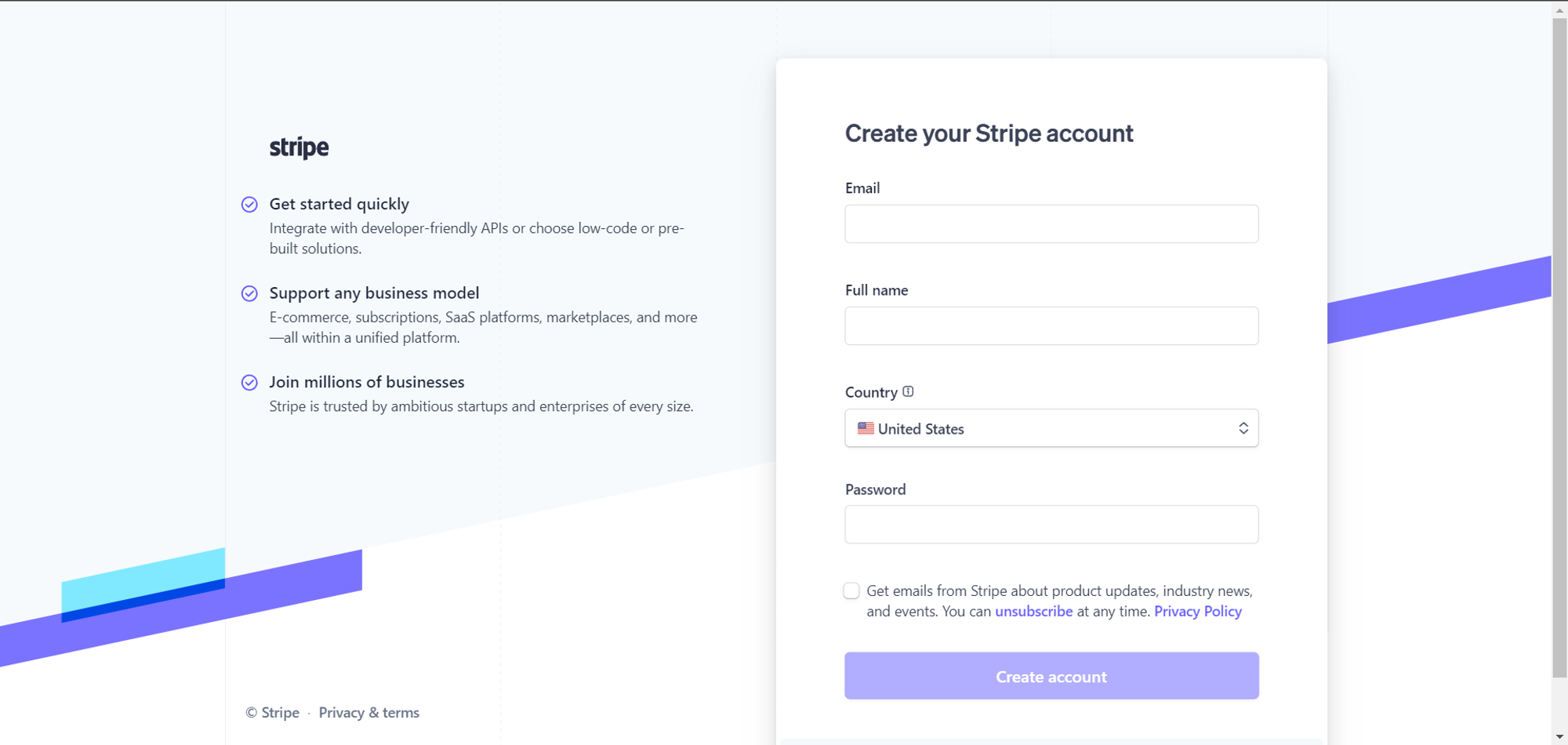Click the checkmark icon beside Get started quickly

249,204
